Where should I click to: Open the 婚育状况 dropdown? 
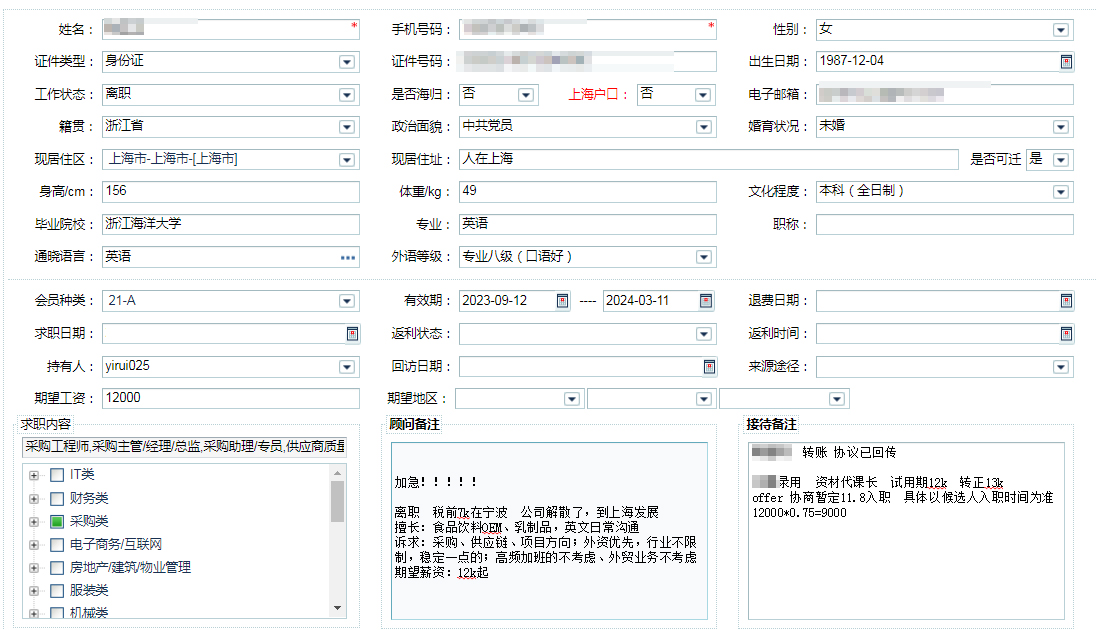pyautogui.click(x=1060, y=127)
